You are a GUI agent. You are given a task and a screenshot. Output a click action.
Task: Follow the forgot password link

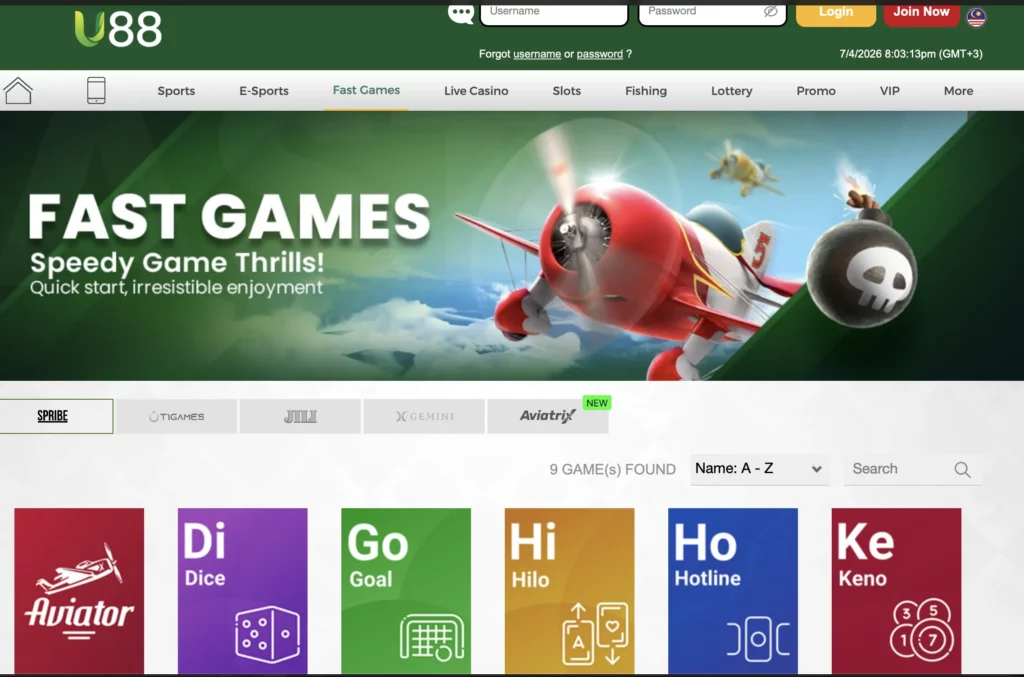600,54
